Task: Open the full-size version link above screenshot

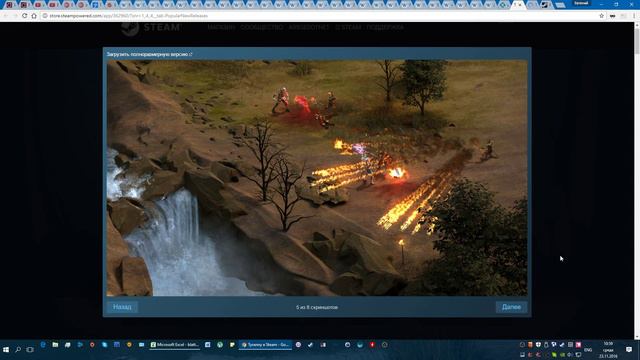Action: (149, 54)
